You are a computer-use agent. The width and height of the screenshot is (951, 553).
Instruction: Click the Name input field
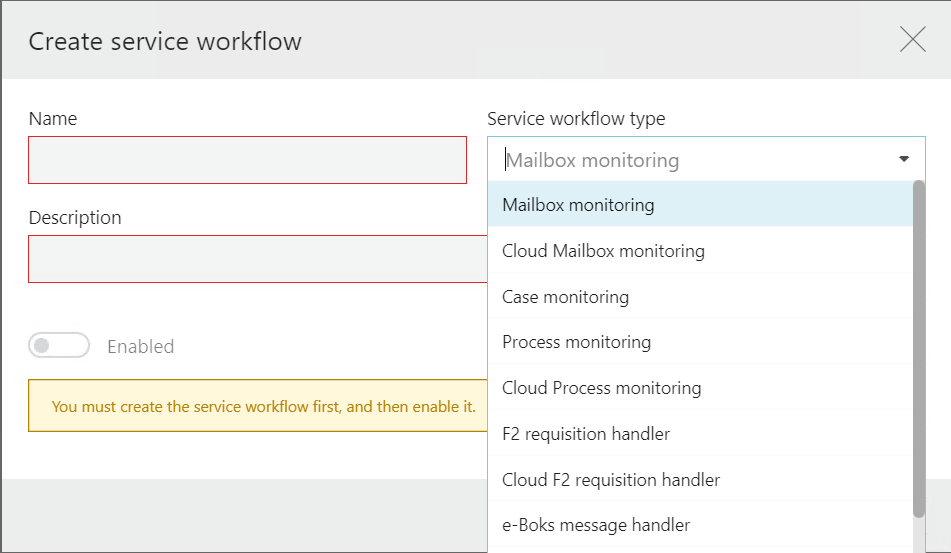pos(247,160)
